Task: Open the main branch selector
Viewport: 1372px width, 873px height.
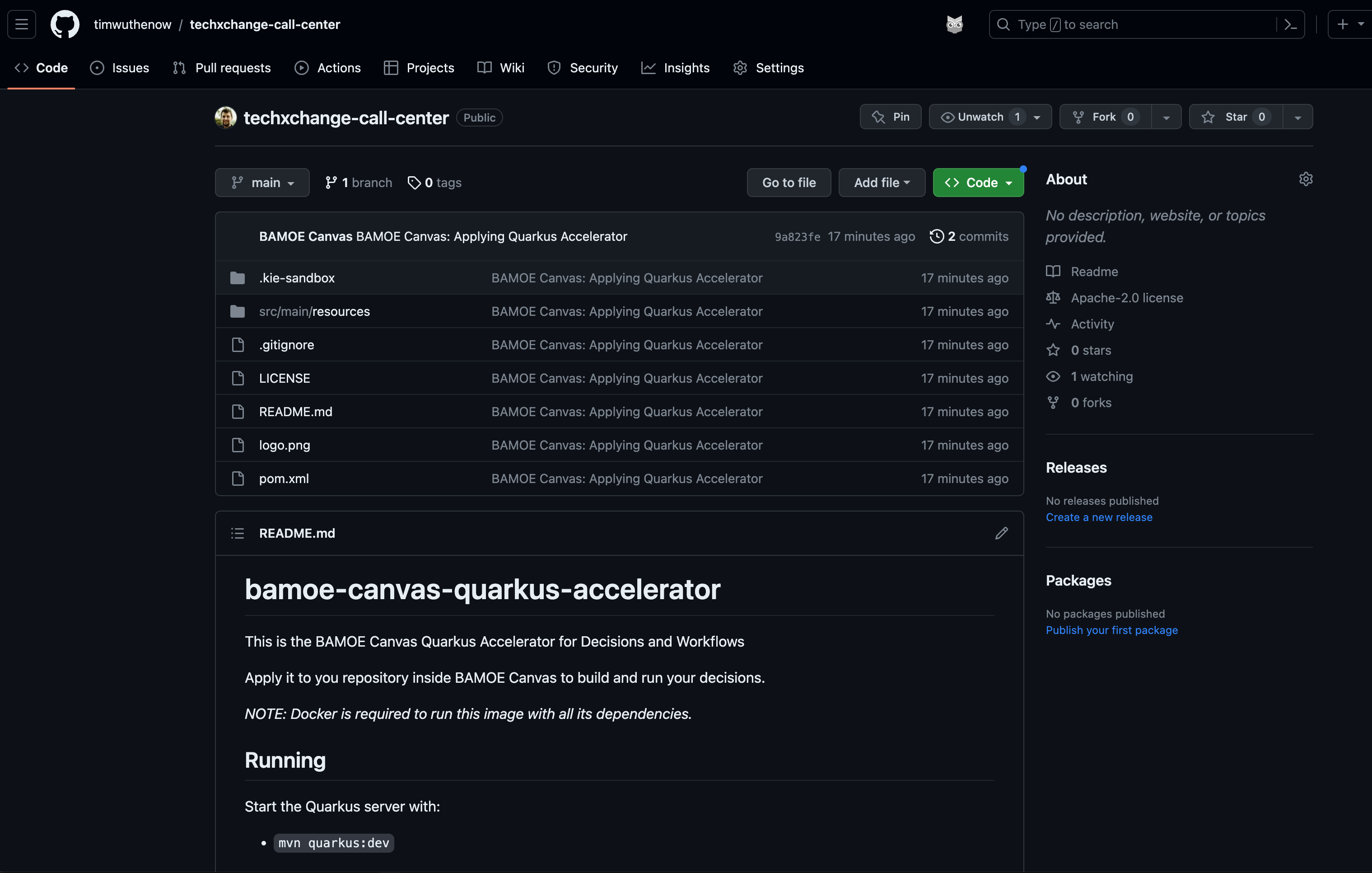Action: pos(262,183)
